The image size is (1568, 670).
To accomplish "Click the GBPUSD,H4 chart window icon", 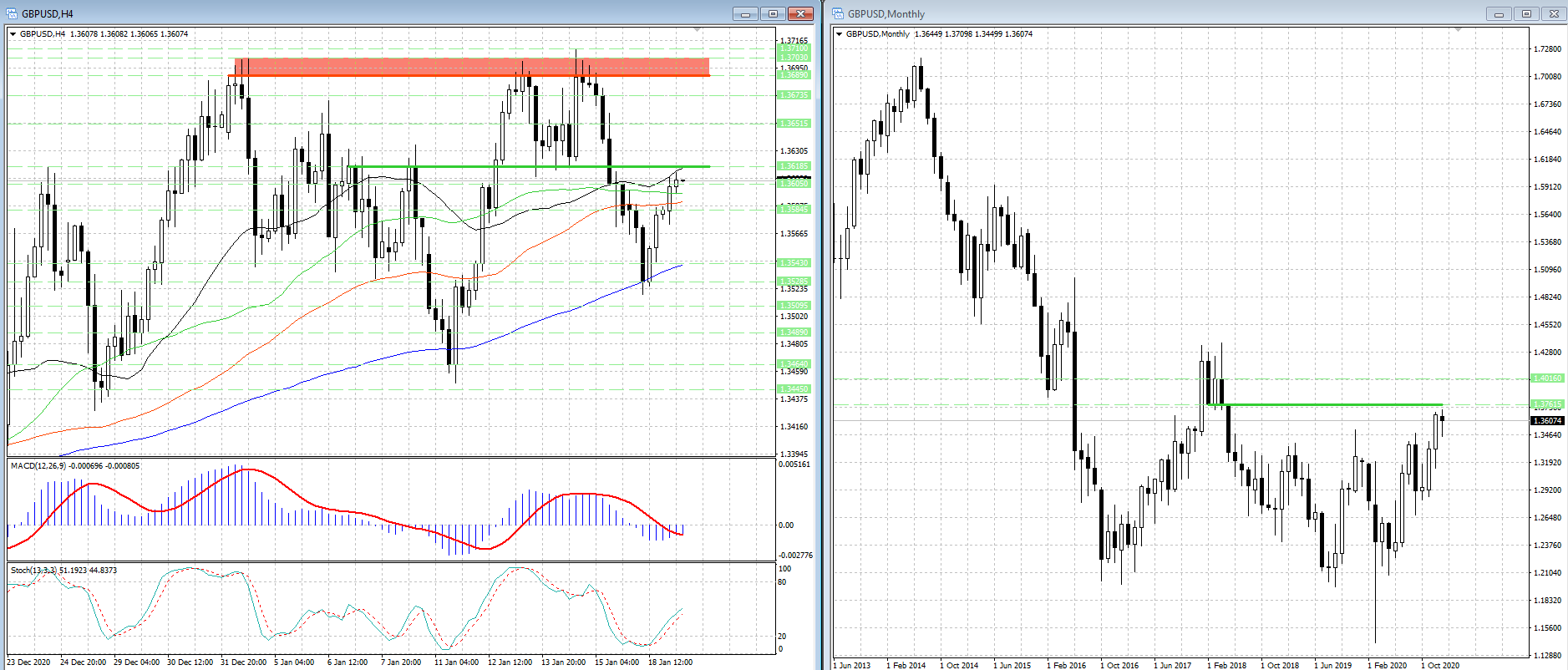I will point(12,13).
